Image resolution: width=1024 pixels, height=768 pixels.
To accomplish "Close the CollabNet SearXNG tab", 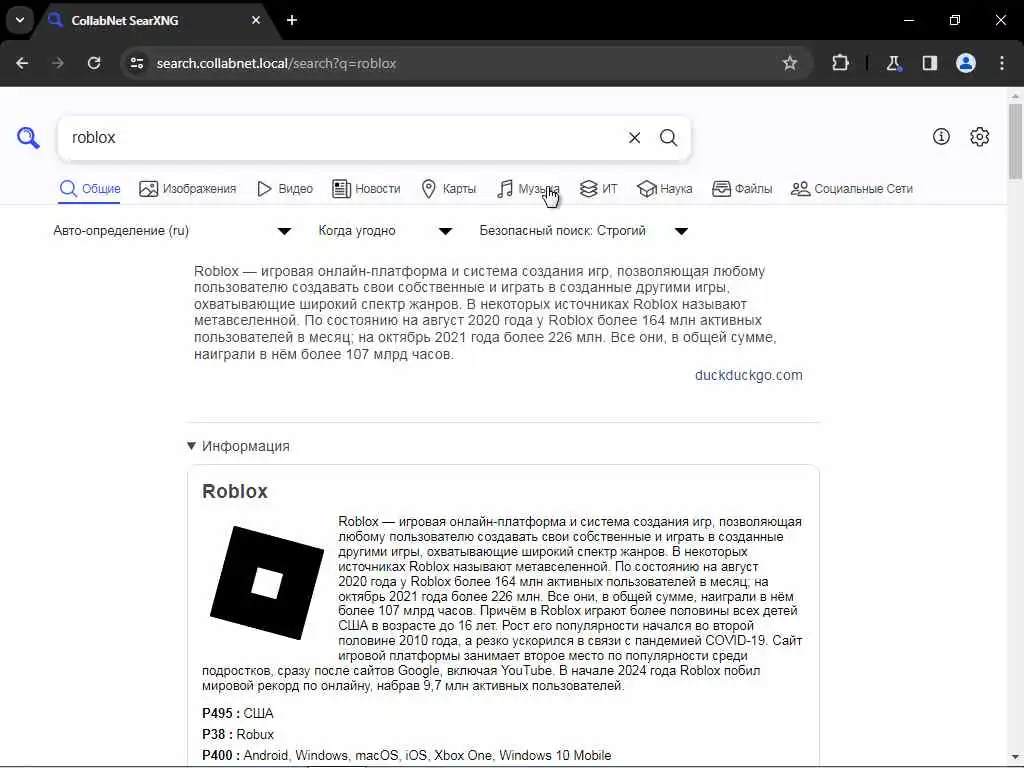I will (256, 20).
